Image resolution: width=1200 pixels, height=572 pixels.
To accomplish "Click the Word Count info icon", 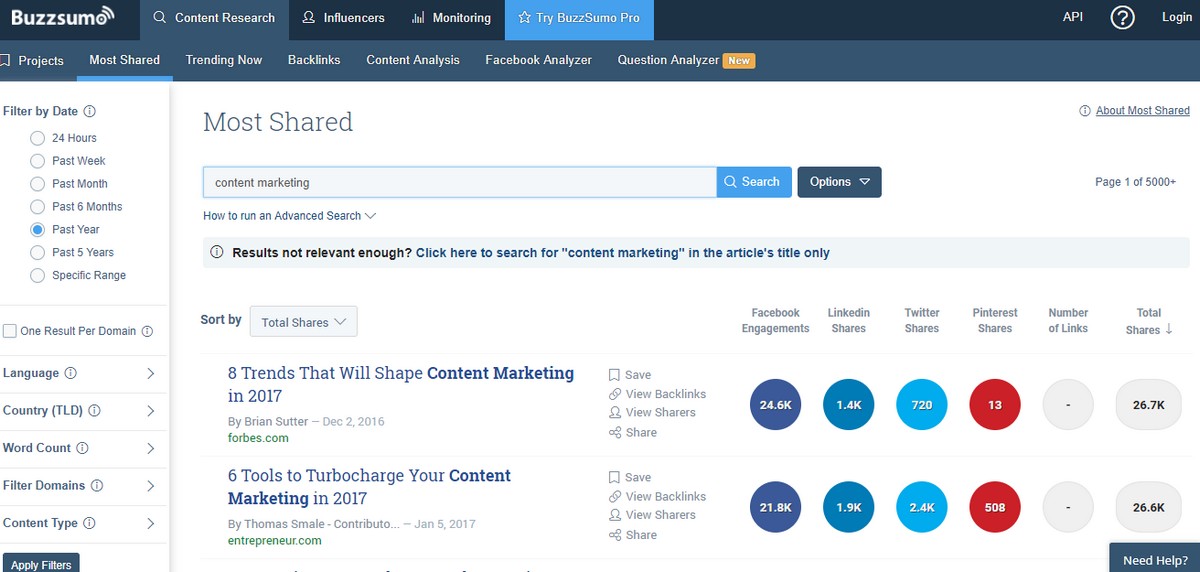I will [x=83, y=448].
